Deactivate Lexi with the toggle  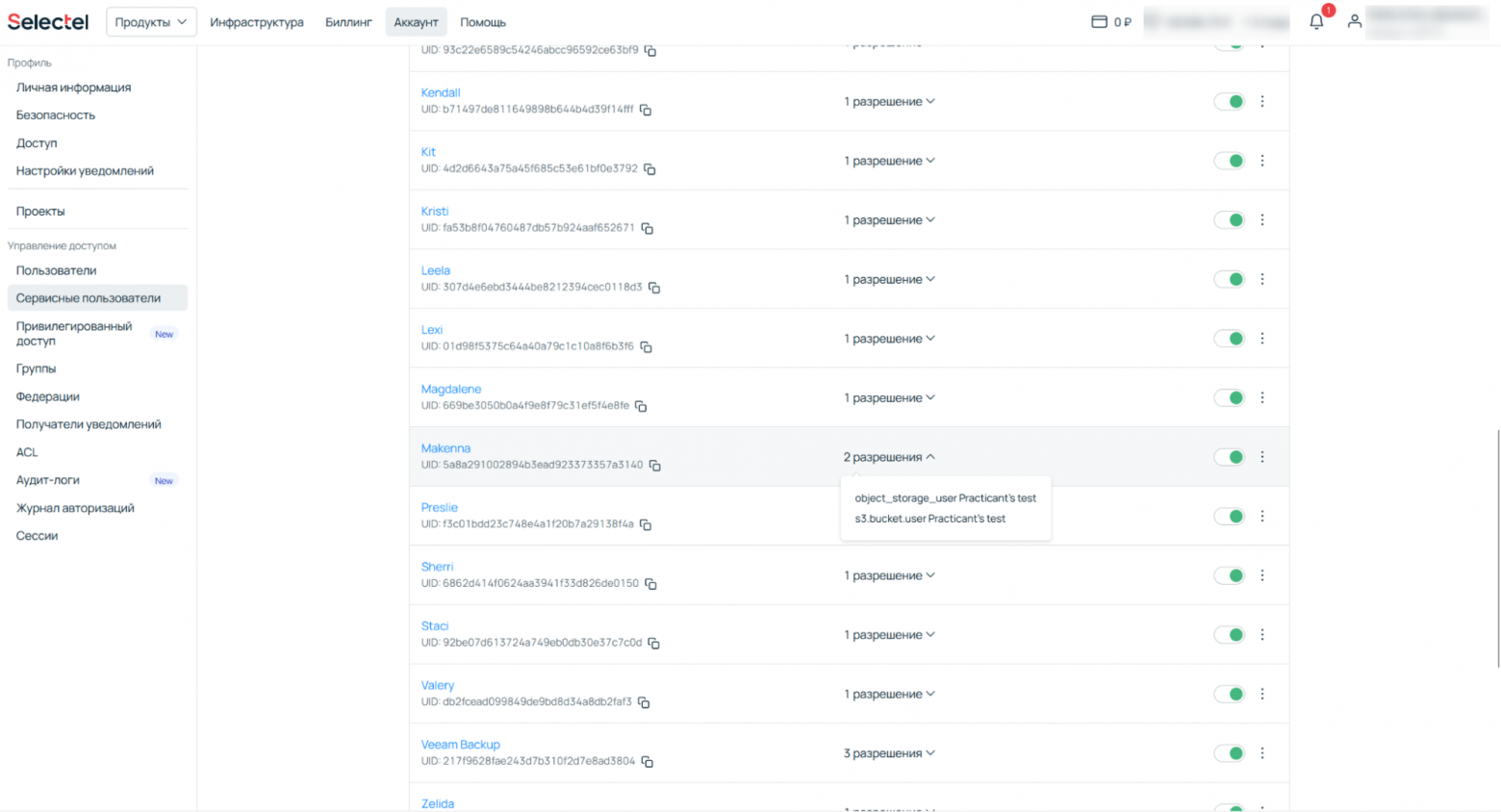point(1229,339)
